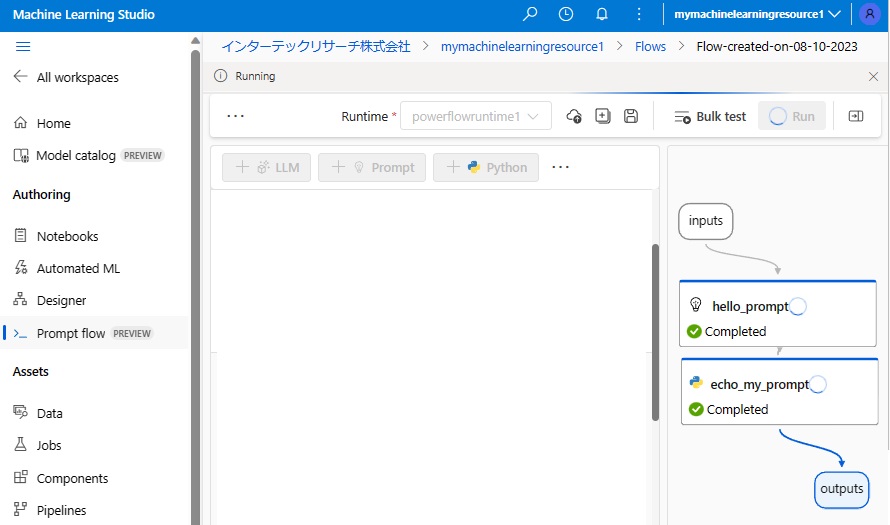Click the Authoring section heading

pos(41,195)
